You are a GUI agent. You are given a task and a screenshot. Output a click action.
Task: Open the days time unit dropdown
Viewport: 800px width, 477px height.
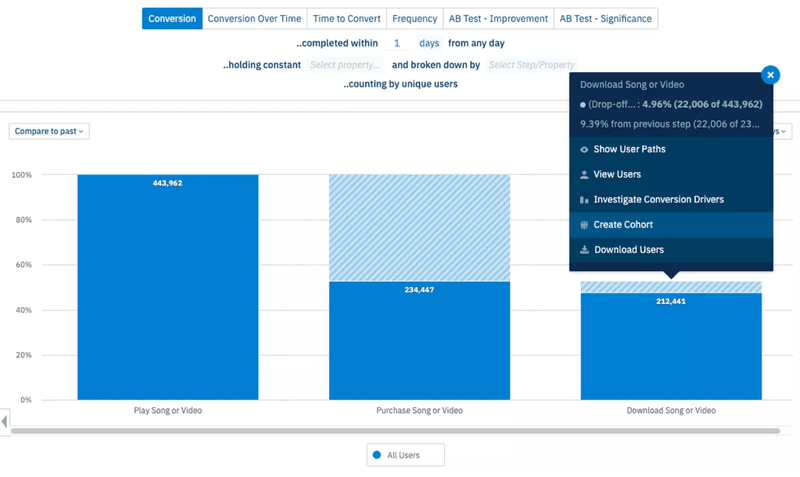click(429, 44)
